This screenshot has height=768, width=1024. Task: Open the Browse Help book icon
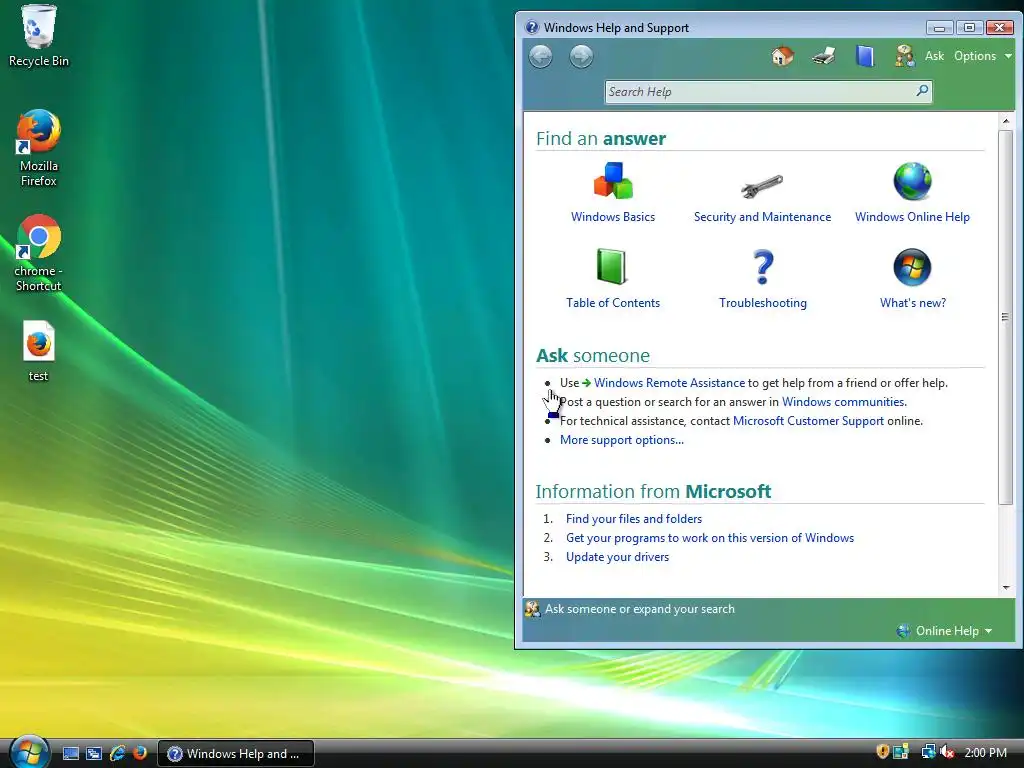pyautogui.click(x=865, y=56)
